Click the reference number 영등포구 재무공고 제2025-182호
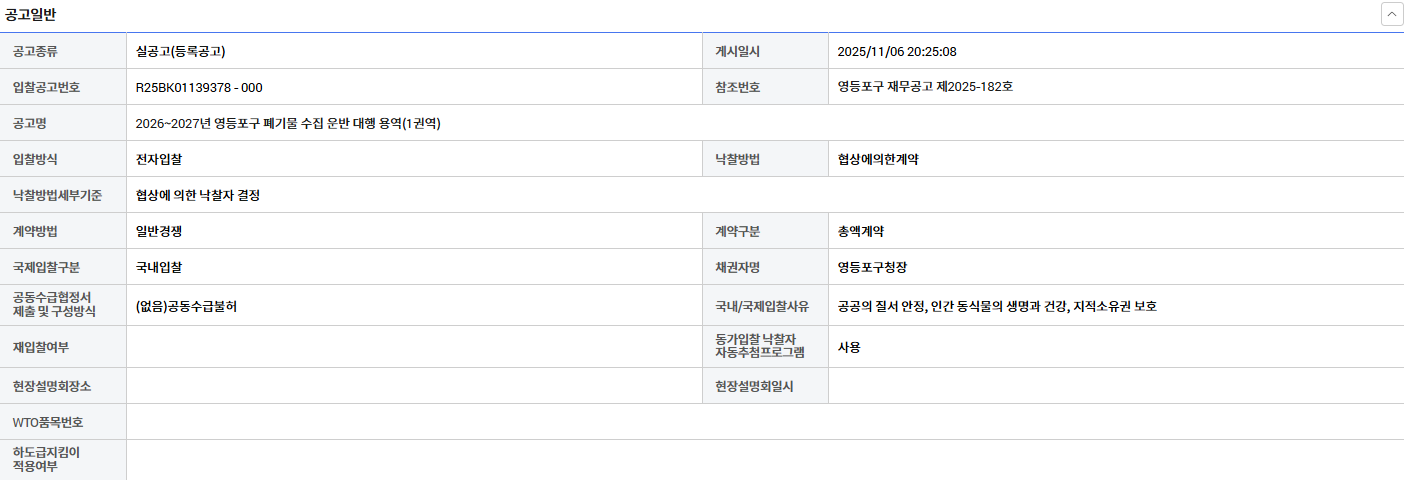The height and width of the screenshot is (480, 1404). (925, 87)
